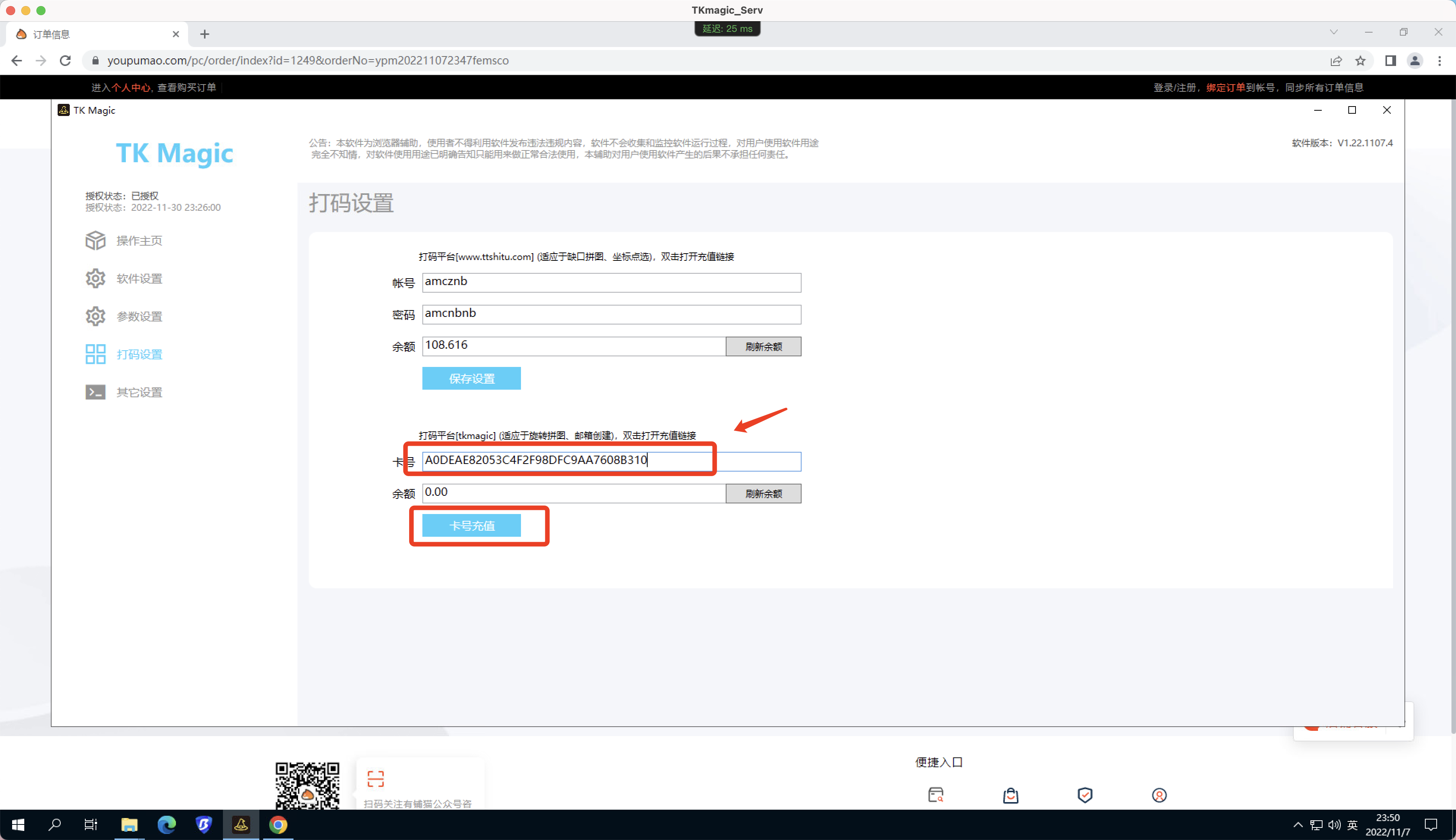
Task: Expand the Chrome tab search chevron
Action: (x=1333, y=32)
